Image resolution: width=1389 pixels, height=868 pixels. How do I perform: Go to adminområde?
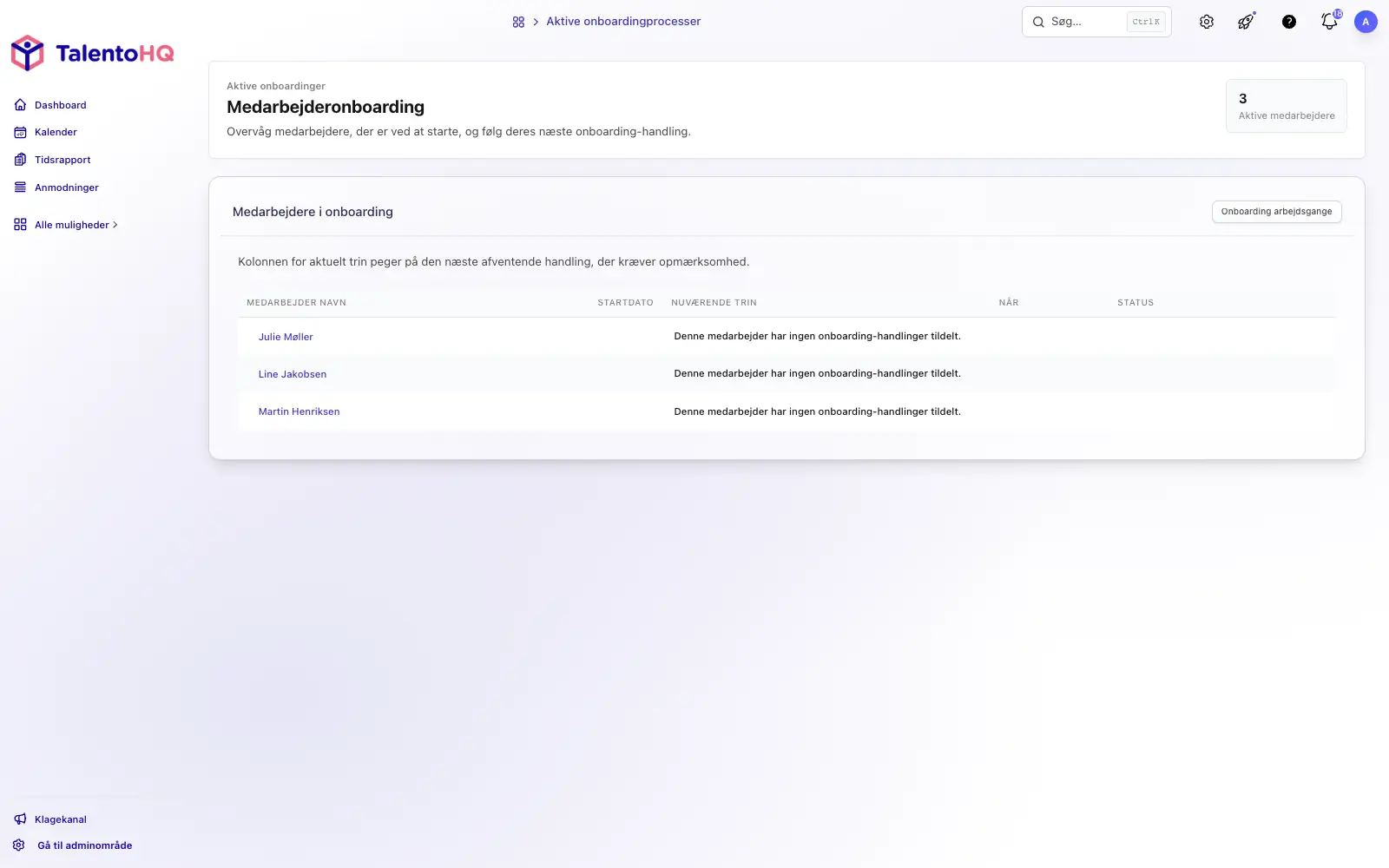(85, 845)
